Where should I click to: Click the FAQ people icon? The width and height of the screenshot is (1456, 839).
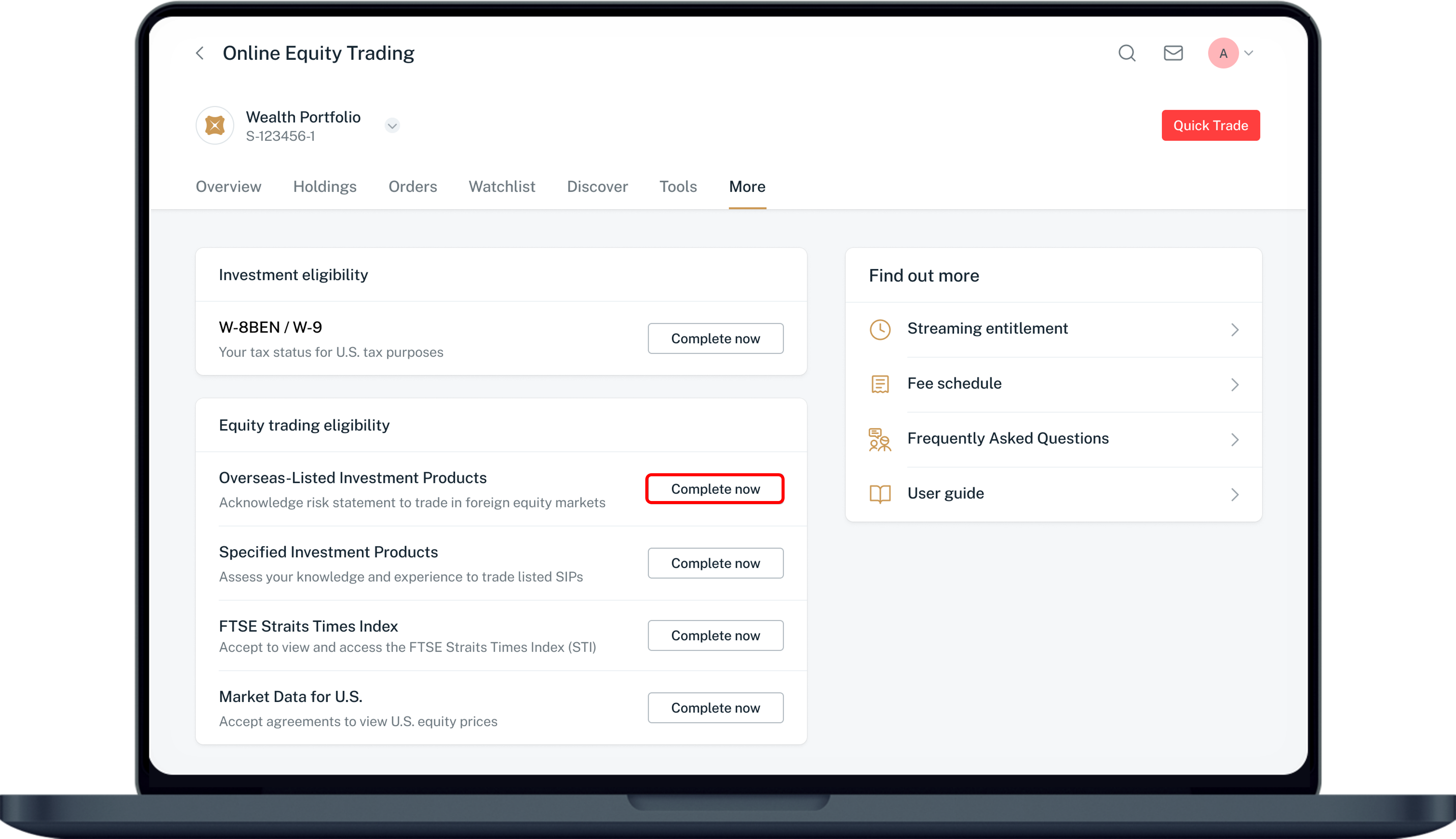coord(879,440)
